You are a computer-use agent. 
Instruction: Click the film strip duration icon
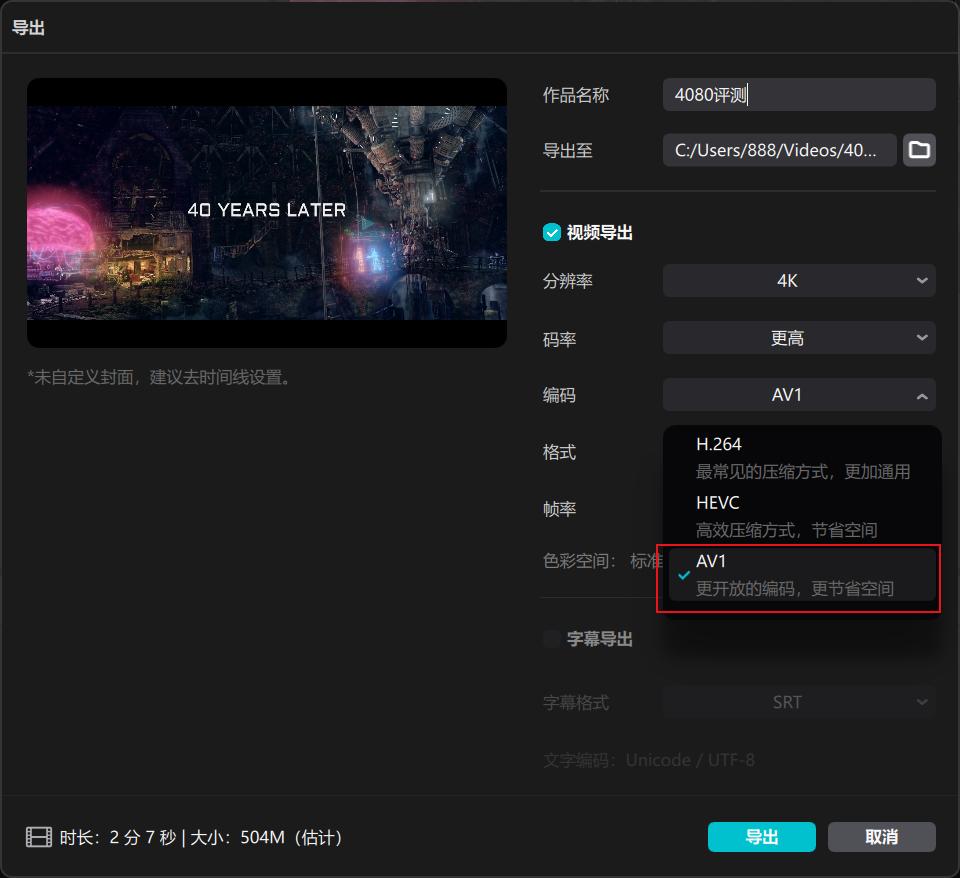38,837
